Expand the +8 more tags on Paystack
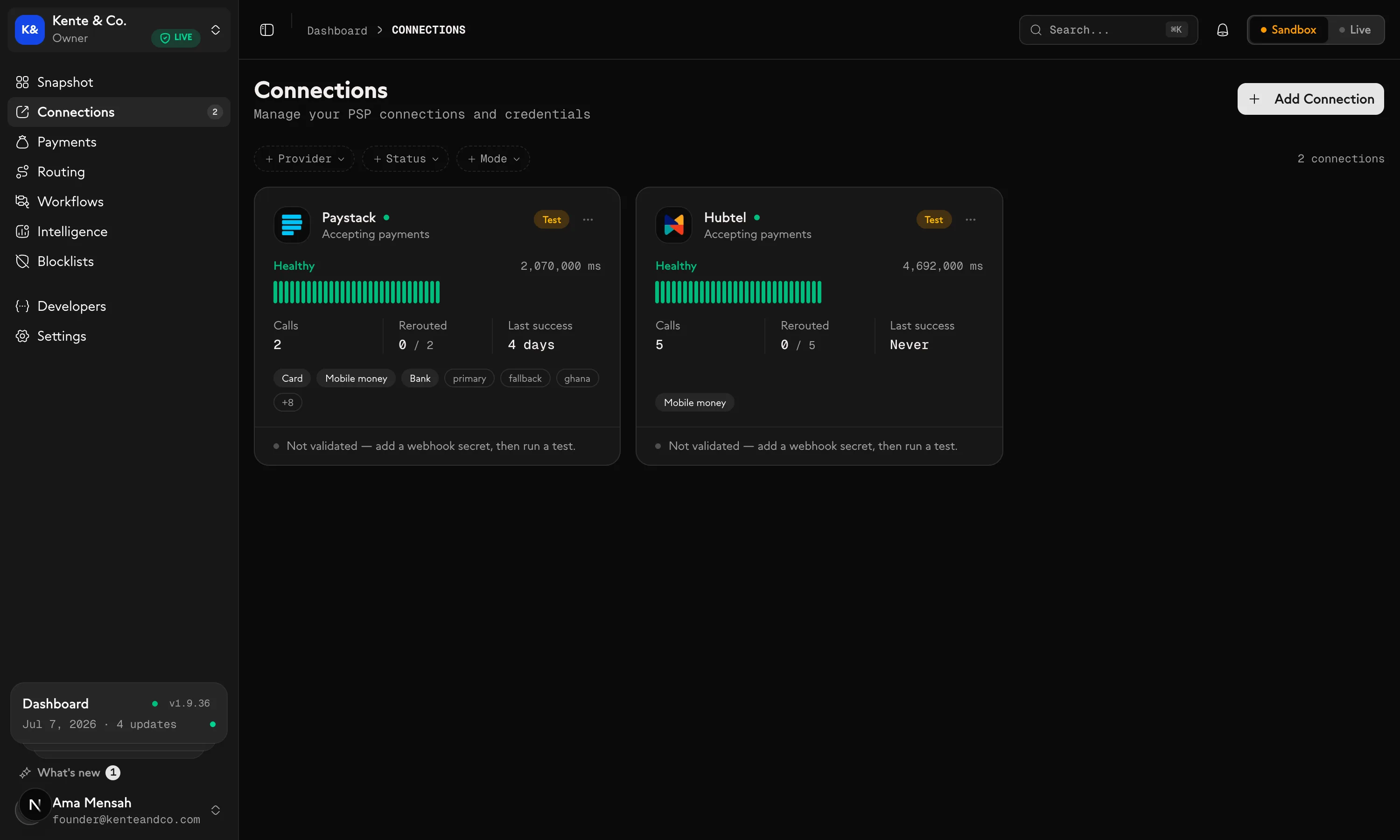Image resolution: width=1400 pixels, height=840 pixels. tap(287, 402)
